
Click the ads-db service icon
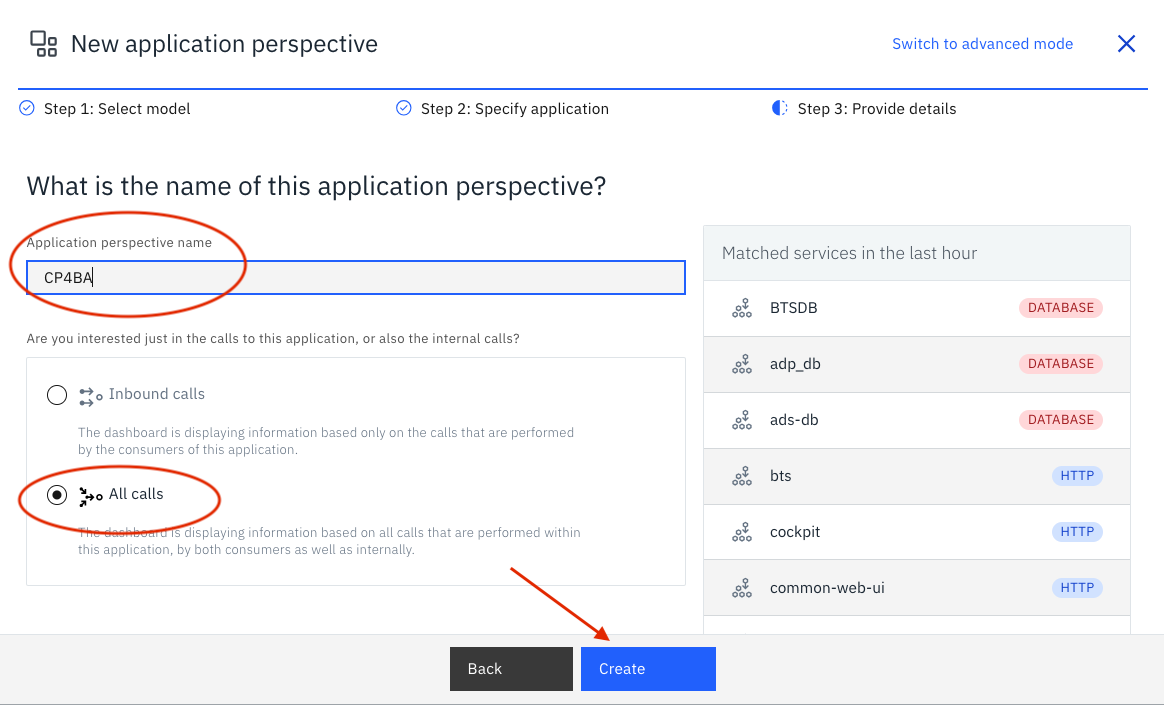(742, 420)
